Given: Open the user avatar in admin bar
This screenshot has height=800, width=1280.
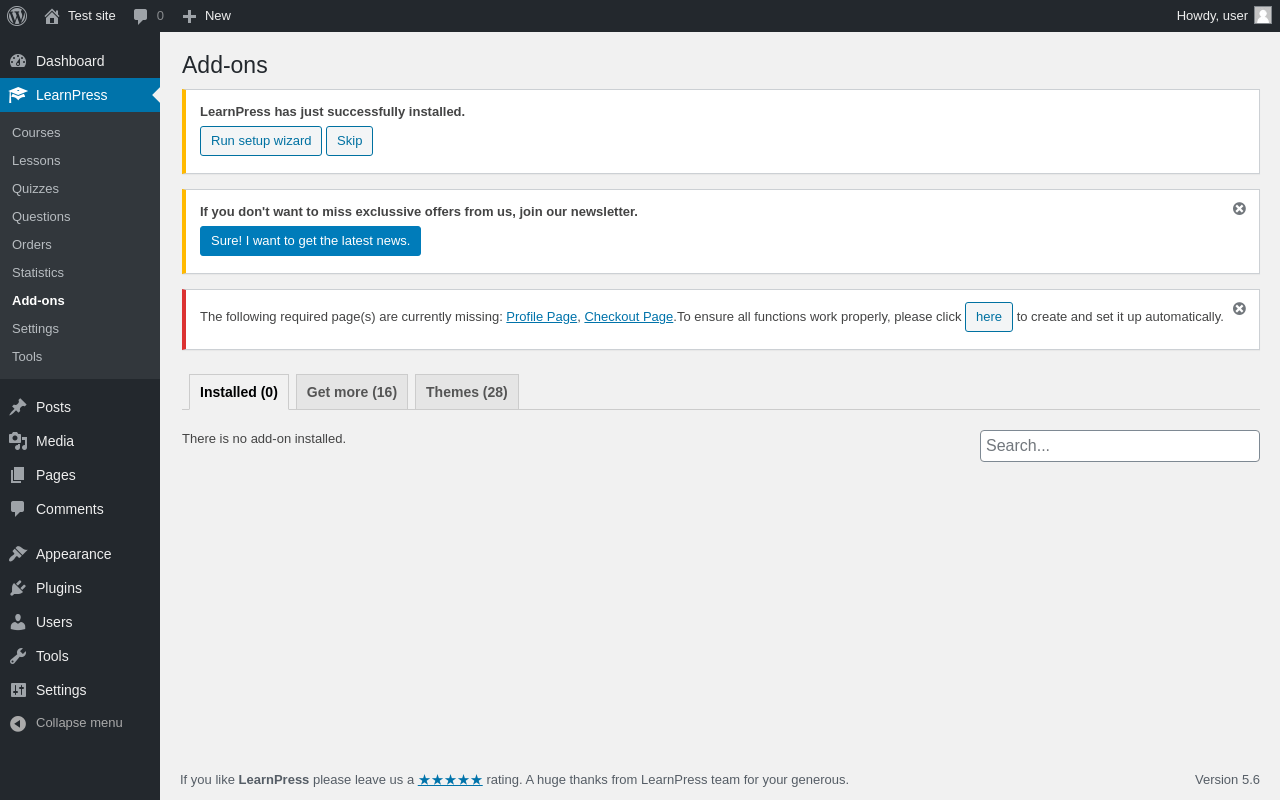Looking at the screenshot, I should tap(1263, 15).
